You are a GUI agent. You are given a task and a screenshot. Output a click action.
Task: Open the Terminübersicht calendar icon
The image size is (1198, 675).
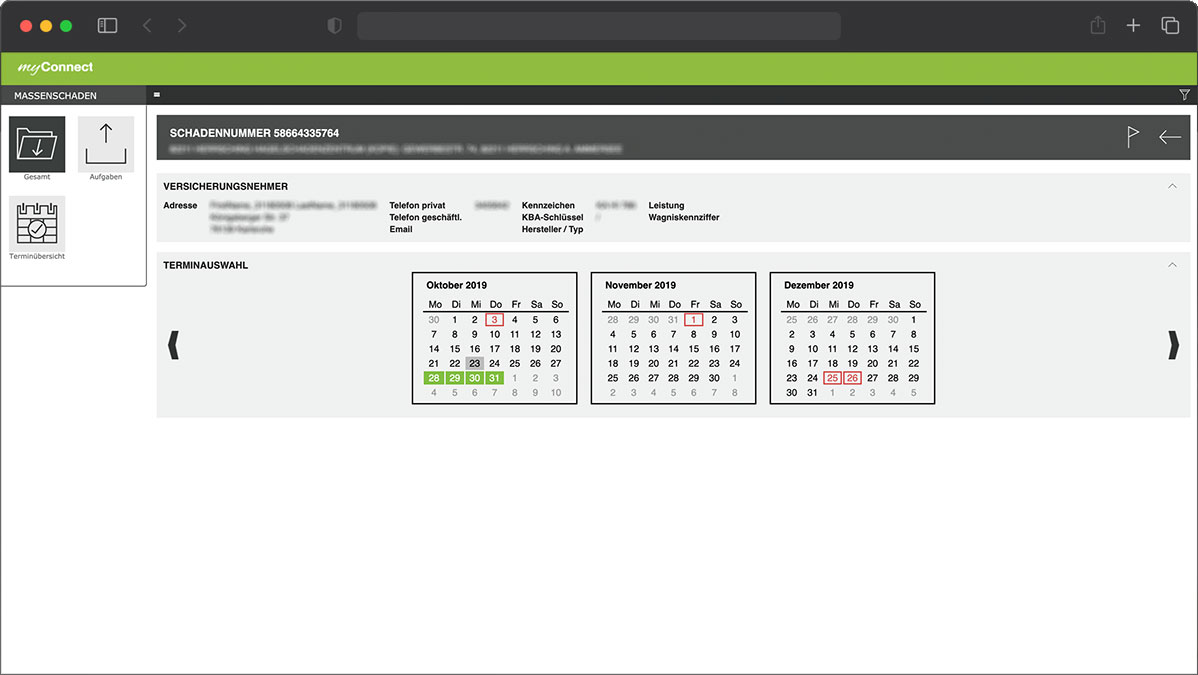(x=37, y=223)
